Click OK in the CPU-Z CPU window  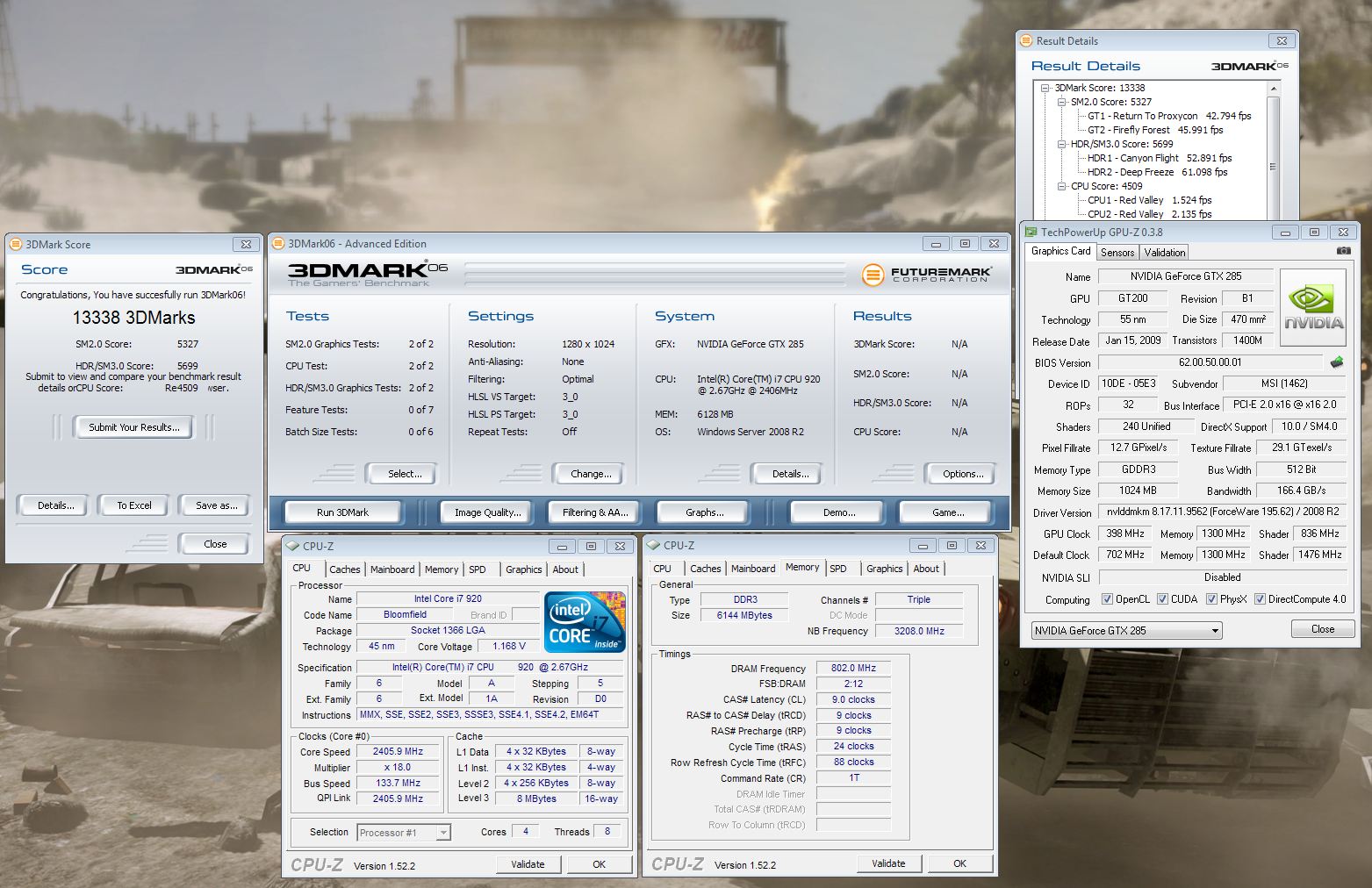(599, 864)
